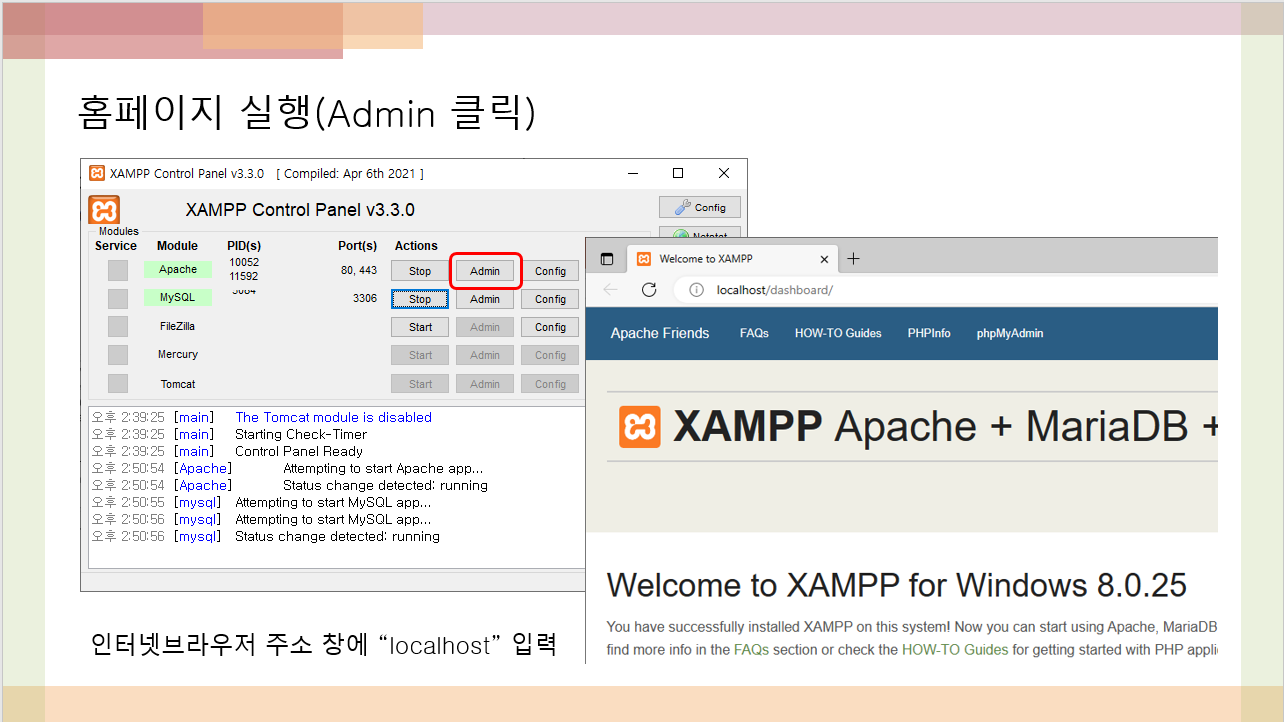
Task: Click the orange XAMPP logo in page banner
Action: pos(640,427)
